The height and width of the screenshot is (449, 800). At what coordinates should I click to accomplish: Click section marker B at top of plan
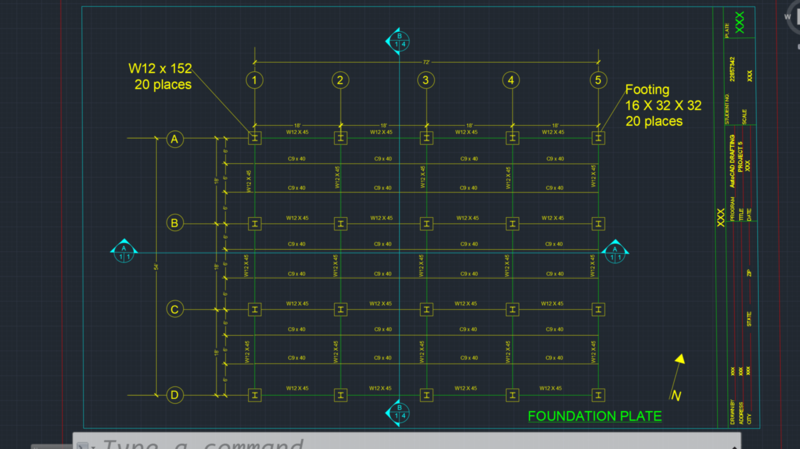[398, 41]
